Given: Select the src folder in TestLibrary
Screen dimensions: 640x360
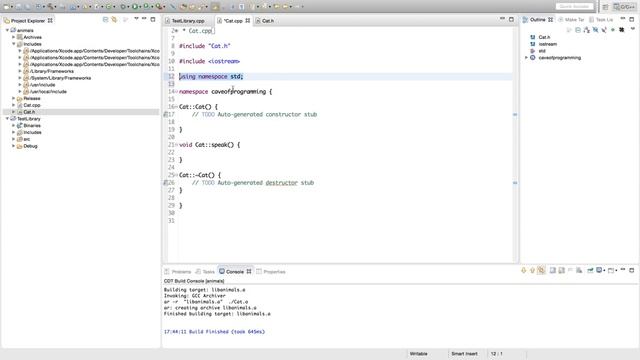Looking at the screenshot, I should (27, 139).
